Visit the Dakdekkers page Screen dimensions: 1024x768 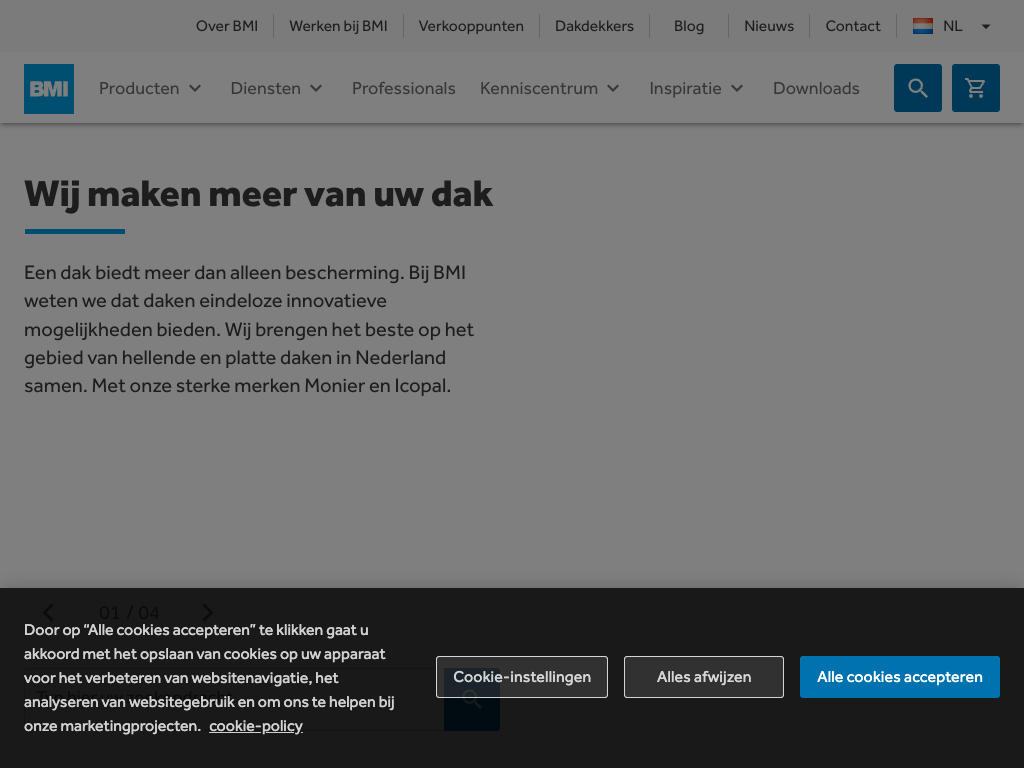coord(594,26)
